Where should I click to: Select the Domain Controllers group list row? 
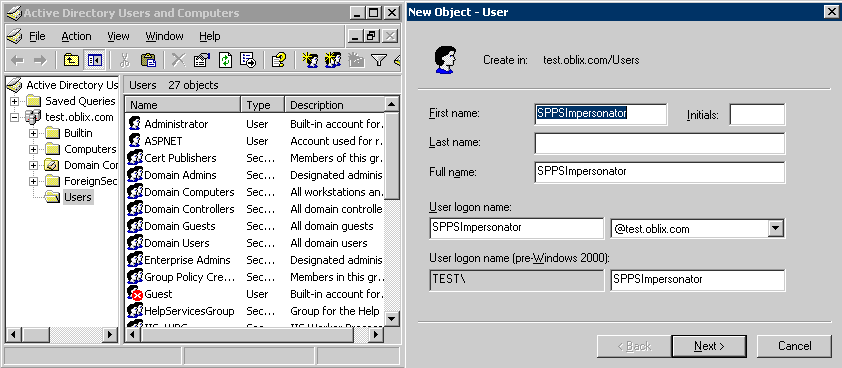point(255,209)
